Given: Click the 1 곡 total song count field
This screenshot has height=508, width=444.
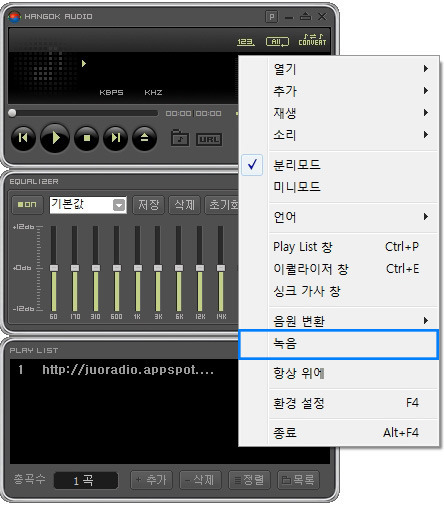Looking at the screenshot, I should [x=86, y=480].
